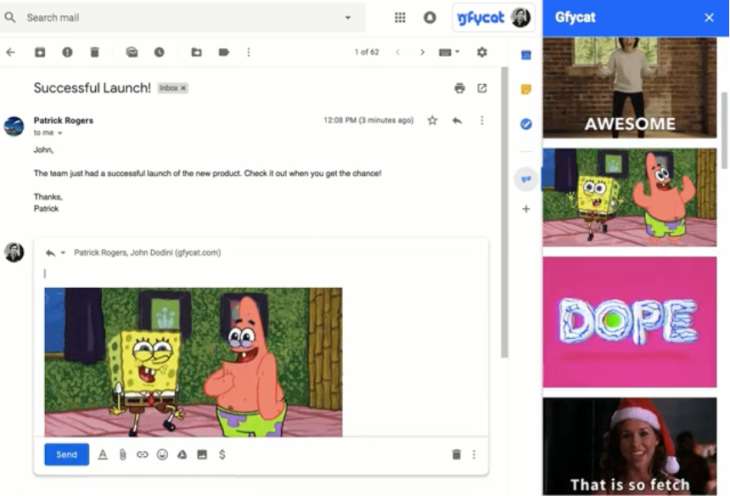Open text formatting options in reply
This screenshot has width=730, height=496.
click(103, 455)
